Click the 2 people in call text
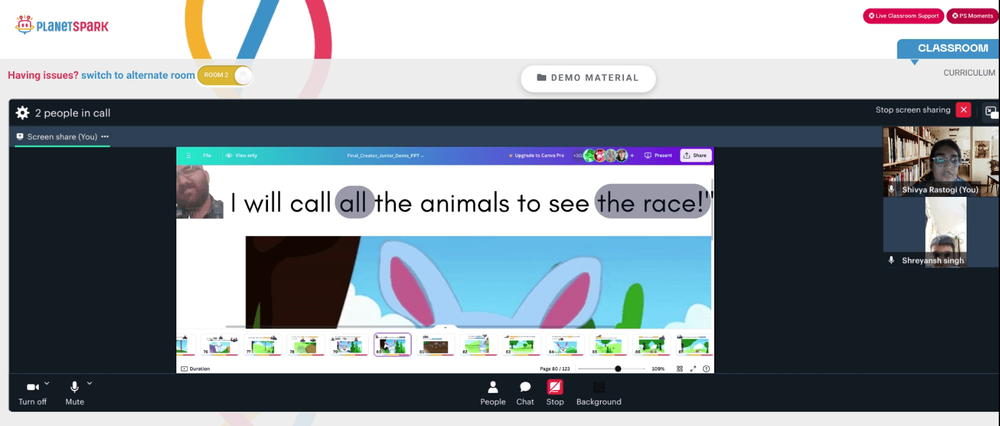Screen dimensions: 1000x426 pyautogui.click(x=73, y=113)
